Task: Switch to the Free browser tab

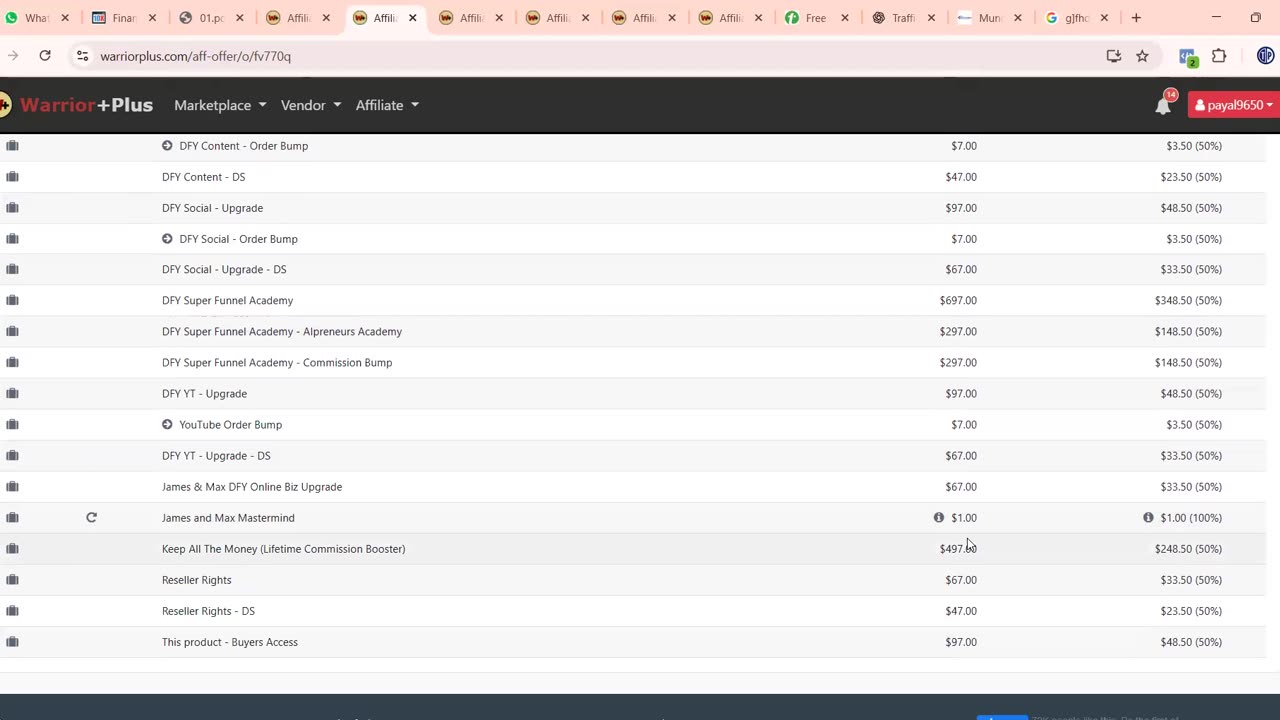Action: click(816, 17)
